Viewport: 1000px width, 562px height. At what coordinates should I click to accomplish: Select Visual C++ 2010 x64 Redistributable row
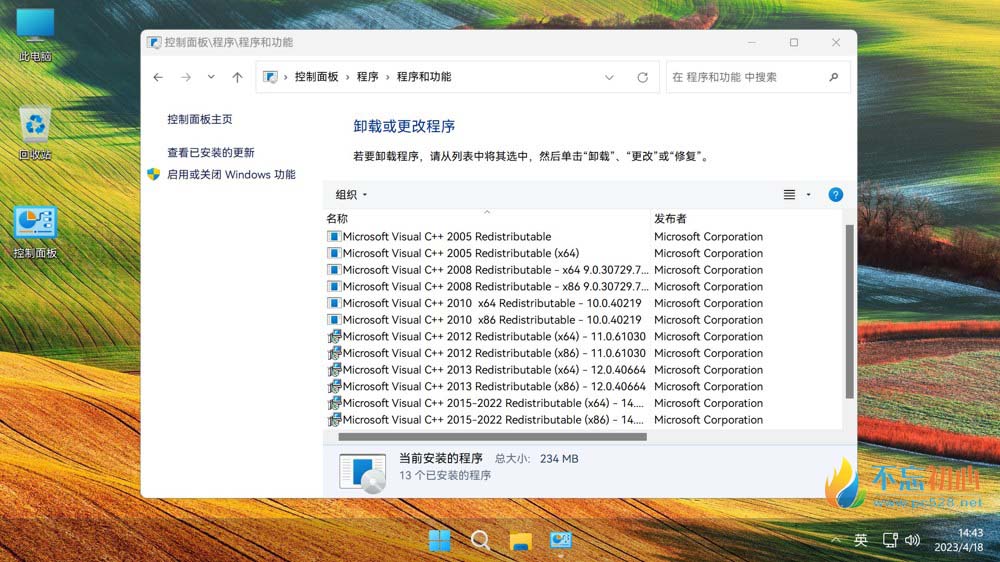coord(584,303)
